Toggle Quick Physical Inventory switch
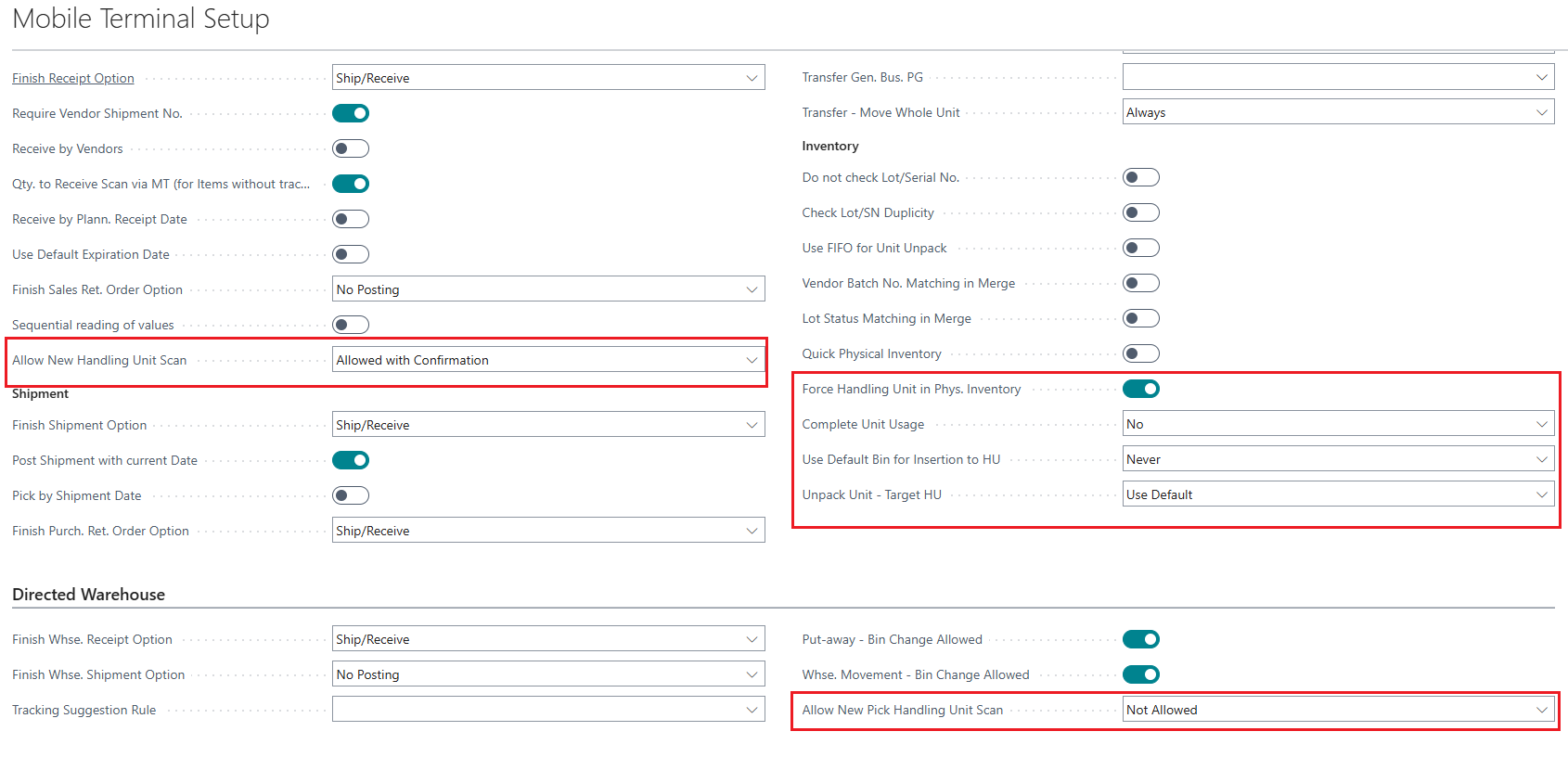This screenshot has height=757, width=1568. tap(1140, 353)
